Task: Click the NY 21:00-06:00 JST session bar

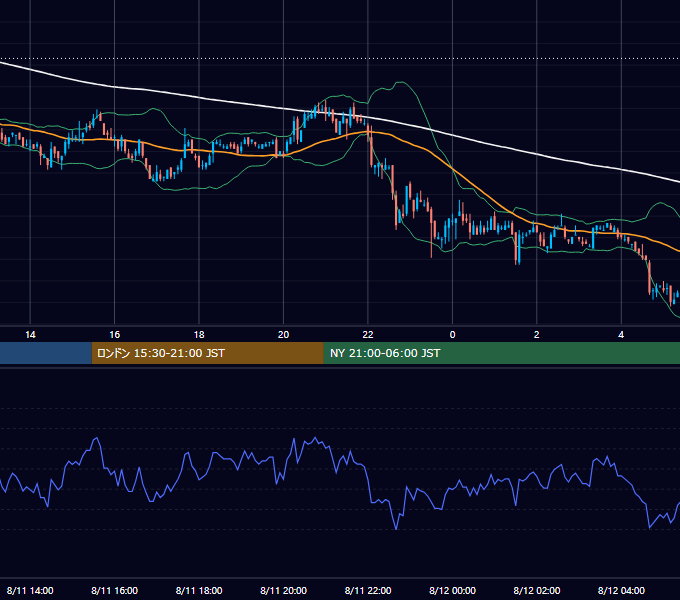Action: point(502,353)
